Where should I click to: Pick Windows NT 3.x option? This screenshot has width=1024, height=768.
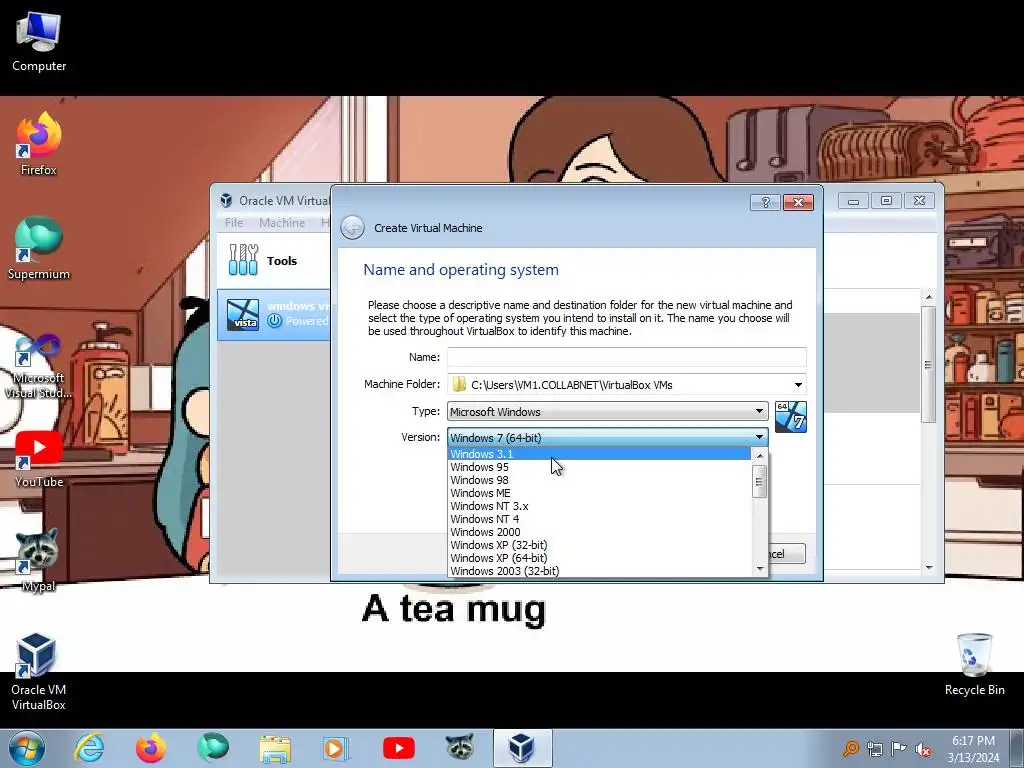(599, 506)
